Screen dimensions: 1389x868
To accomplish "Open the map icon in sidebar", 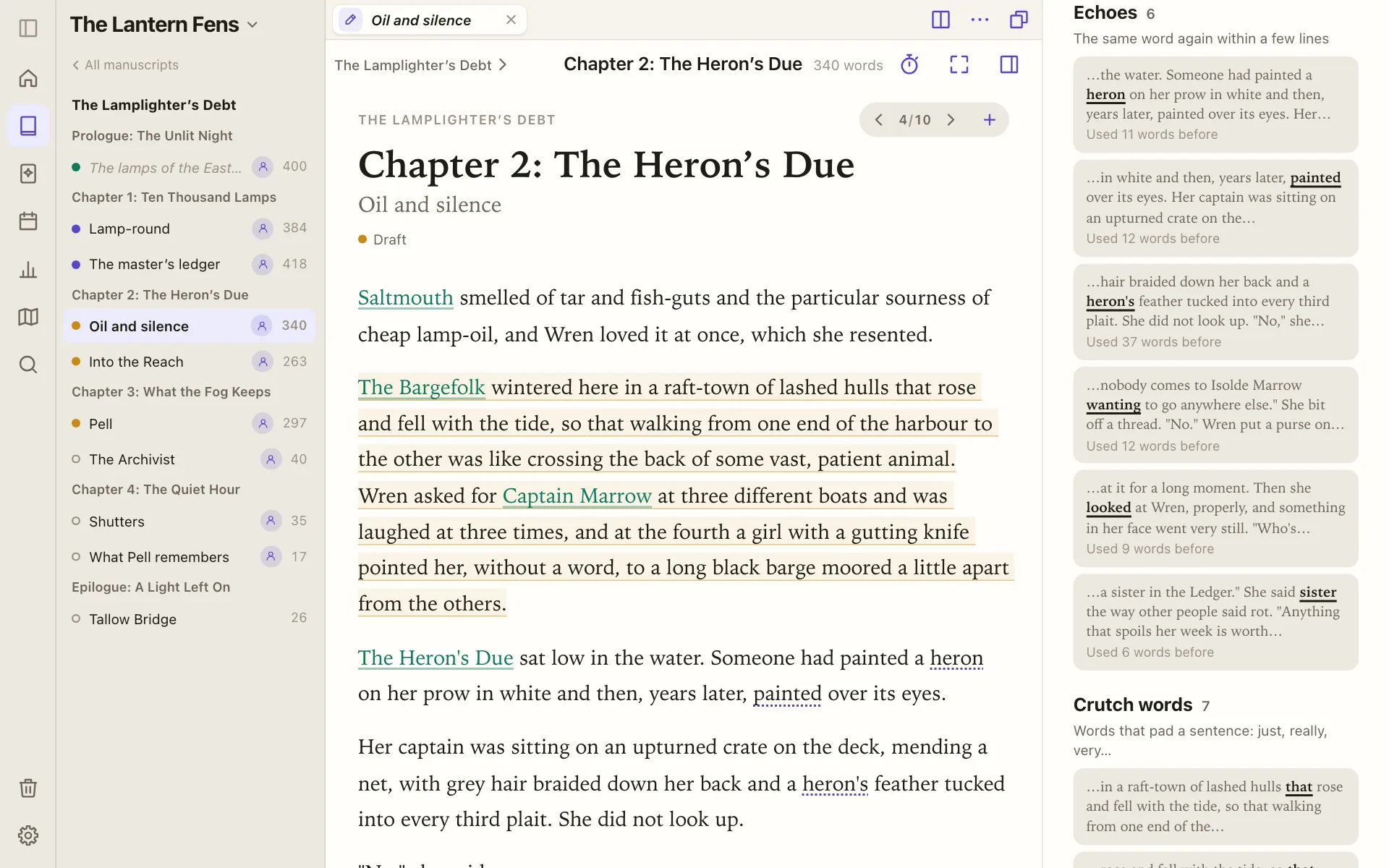I will (28, 317).
